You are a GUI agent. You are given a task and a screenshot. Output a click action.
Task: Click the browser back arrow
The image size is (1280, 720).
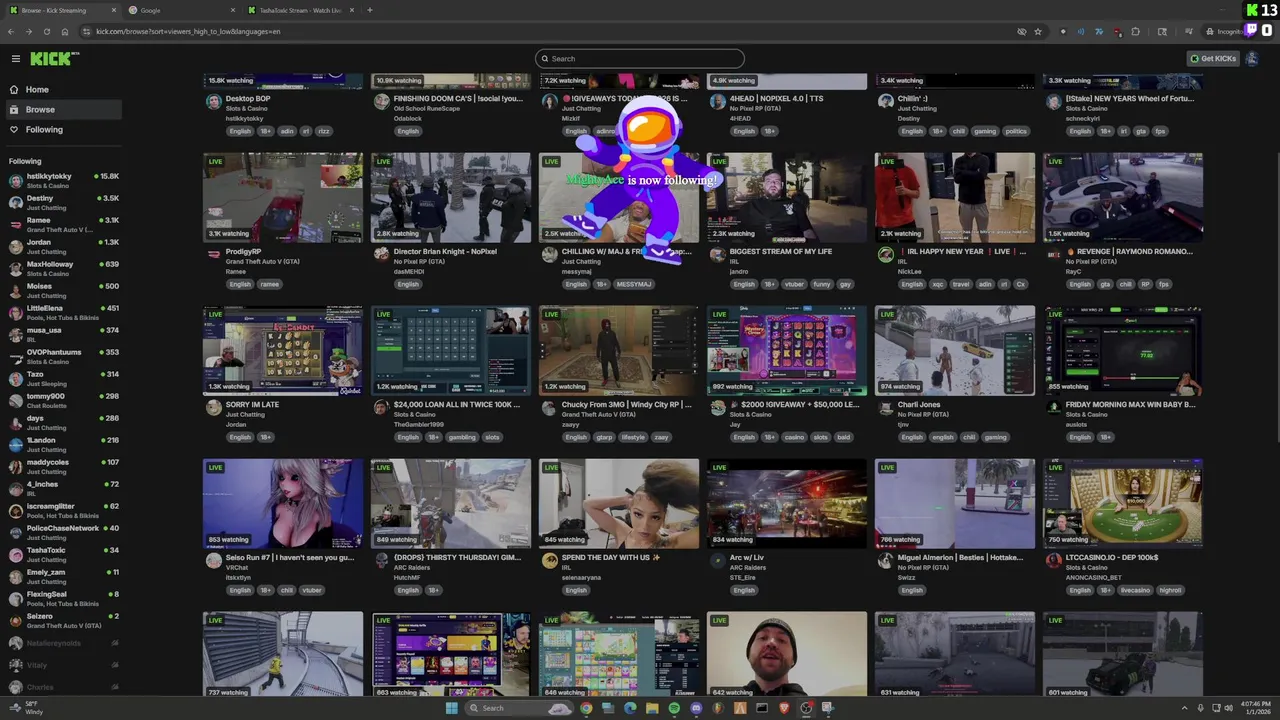coord(11,31)
